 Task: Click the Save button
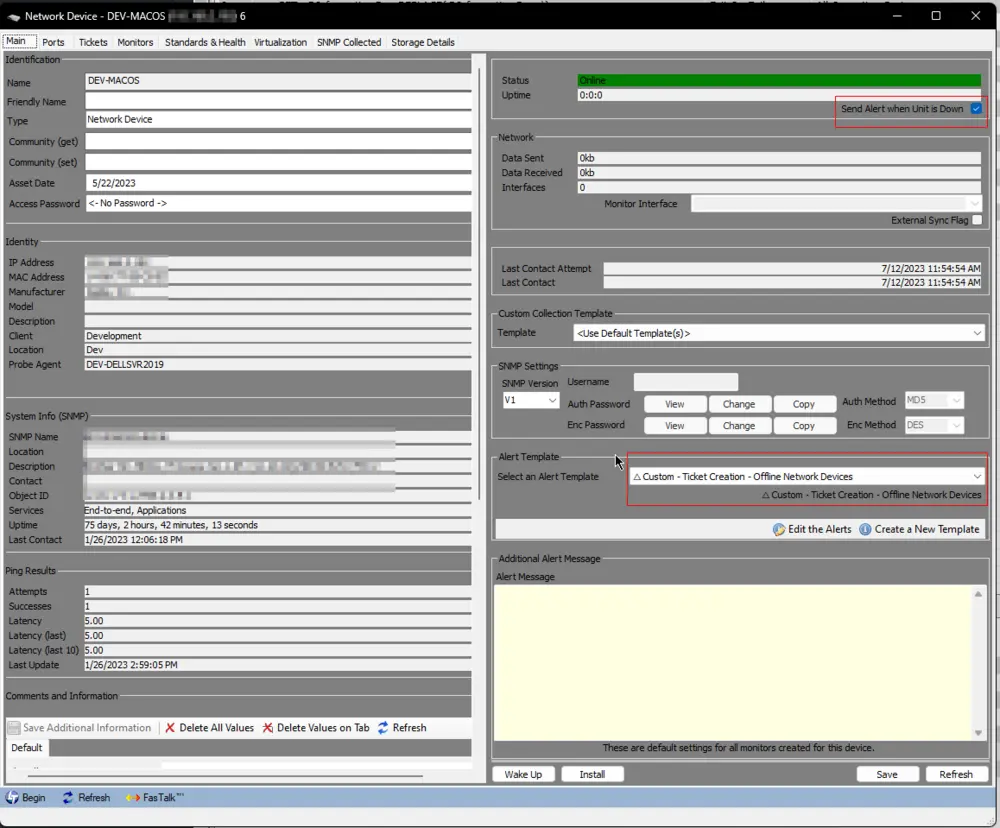886,774
